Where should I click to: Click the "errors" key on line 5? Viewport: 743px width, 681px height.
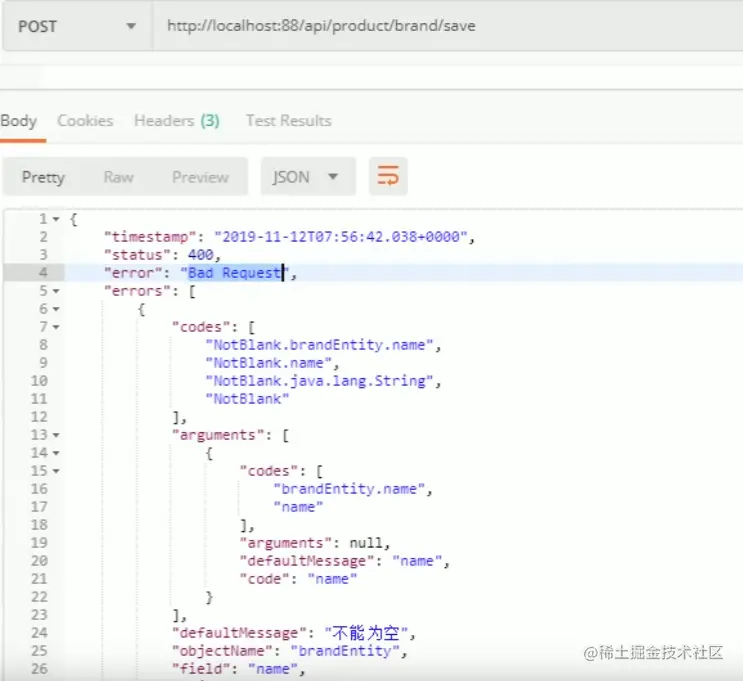click(137, 291)
